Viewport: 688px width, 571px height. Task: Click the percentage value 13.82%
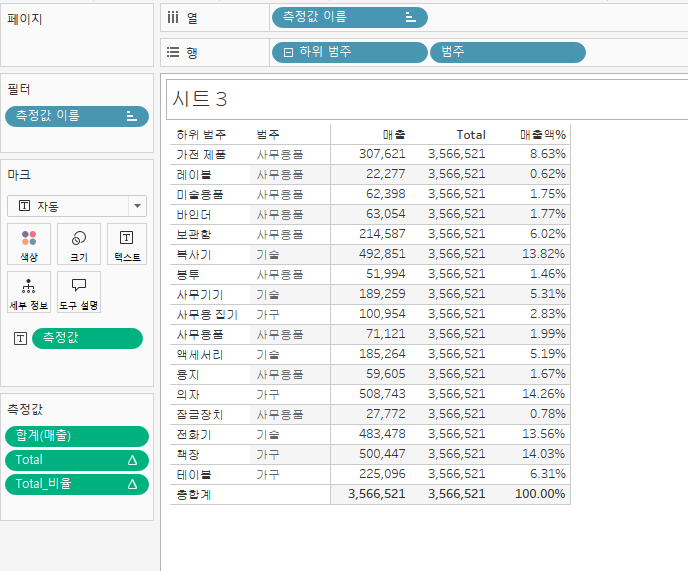click(544, 254)
